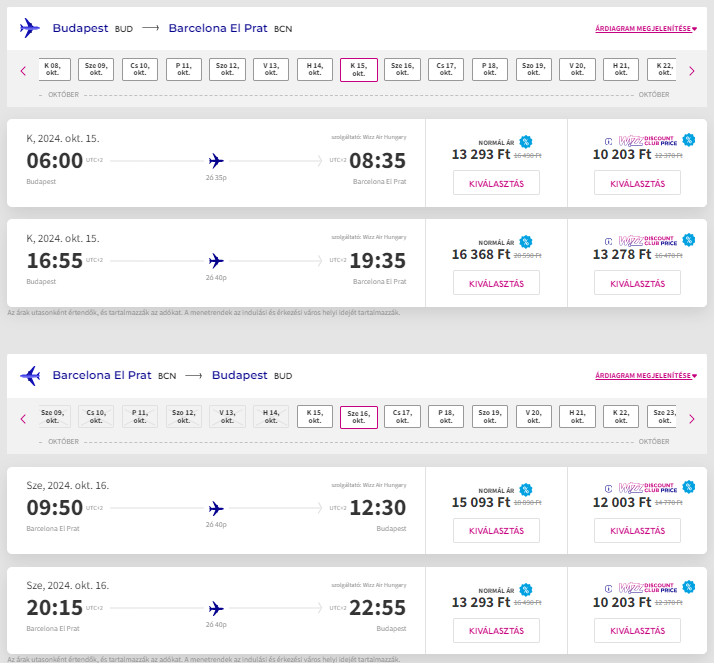The width and height of the screenshot is (714, 663).
Task: Click the return flight airplane logo icon
Action: coord(30,376)
